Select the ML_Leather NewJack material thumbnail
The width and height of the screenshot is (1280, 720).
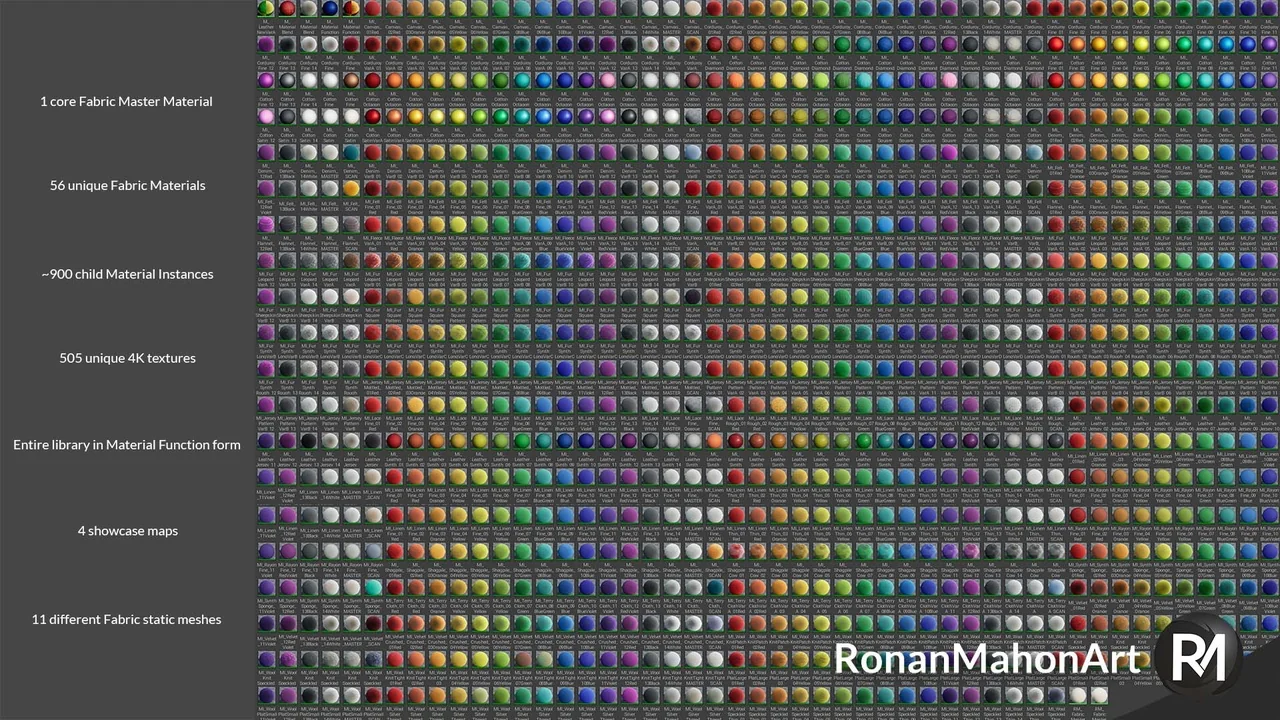(x=266, y=8)
